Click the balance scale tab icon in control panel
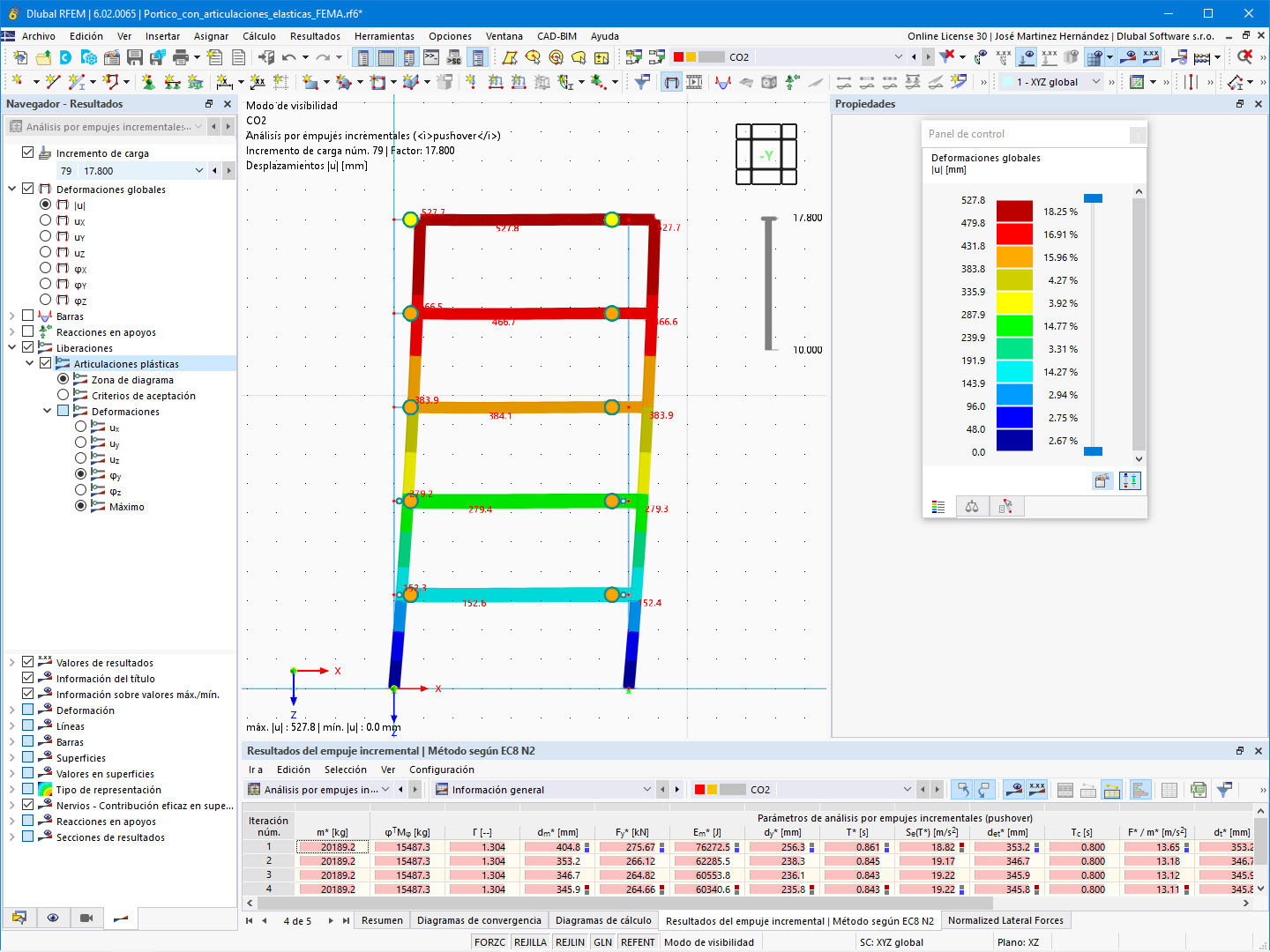The image size is (1270, 952). pyautogui.click(x=972, y=507)
